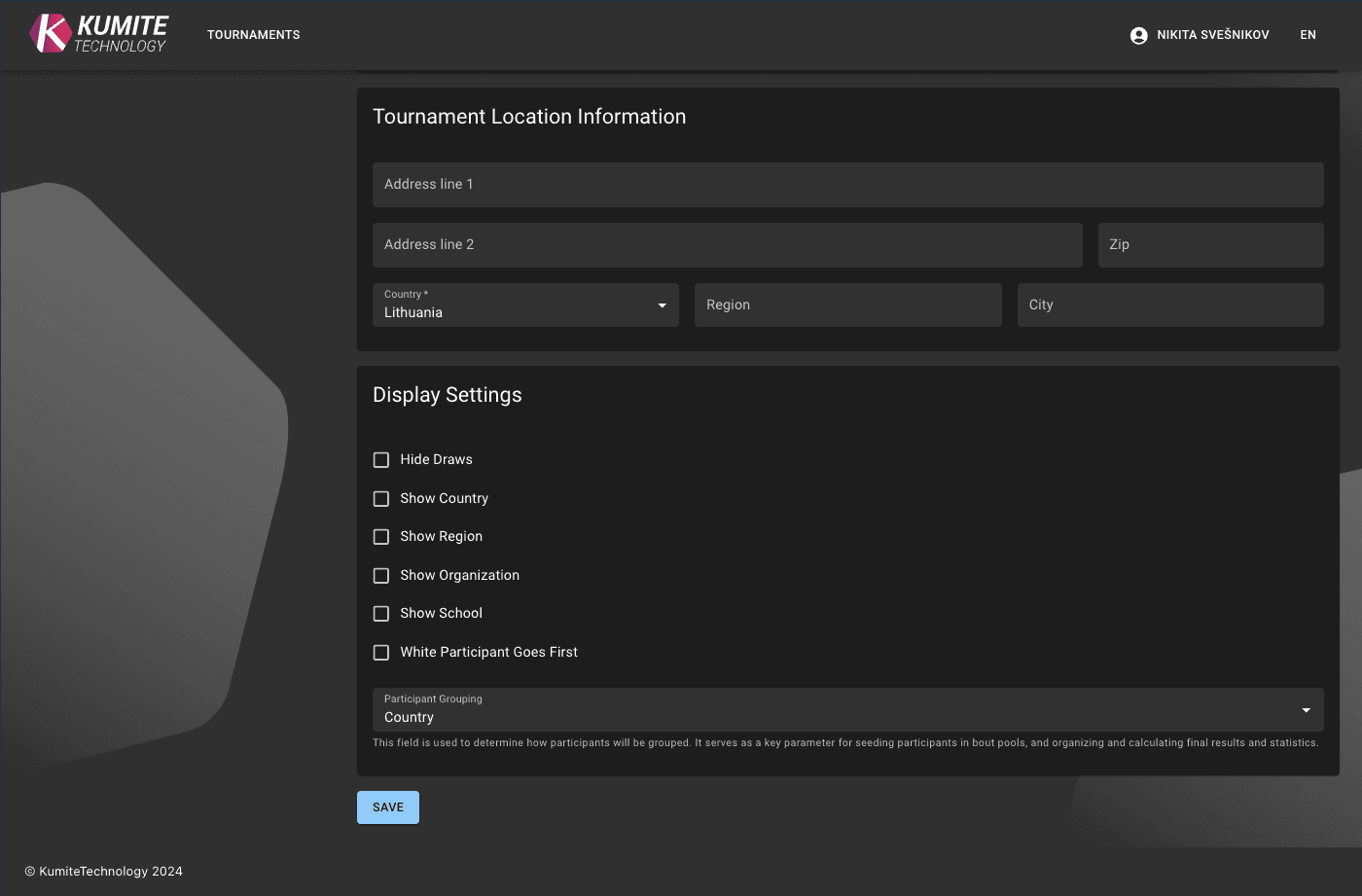The height and width of the screenshot is (896, 1362).
Task: Click the Kumite Technology logo
Action: pos(97,32)
